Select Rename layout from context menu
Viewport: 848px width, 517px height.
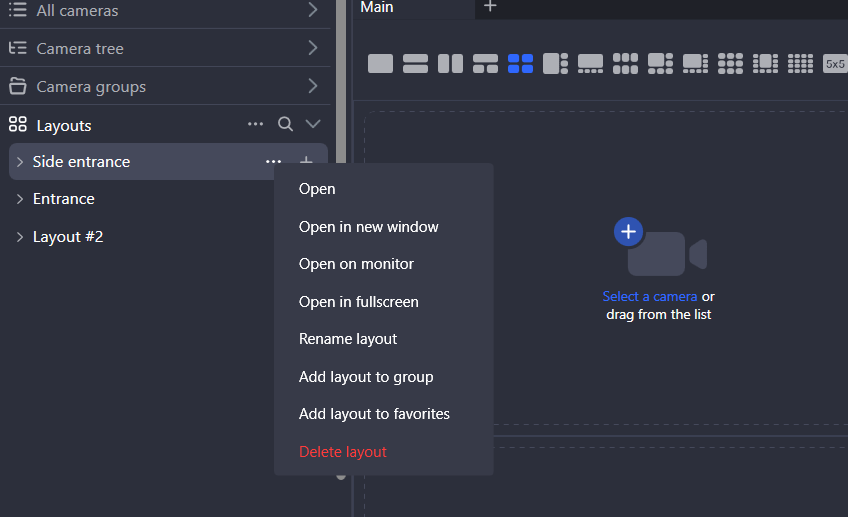(x=347, y=339)
